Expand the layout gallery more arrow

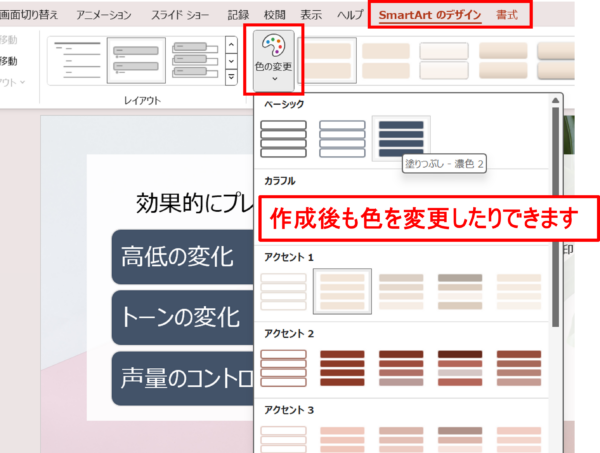tap(231, 78)
